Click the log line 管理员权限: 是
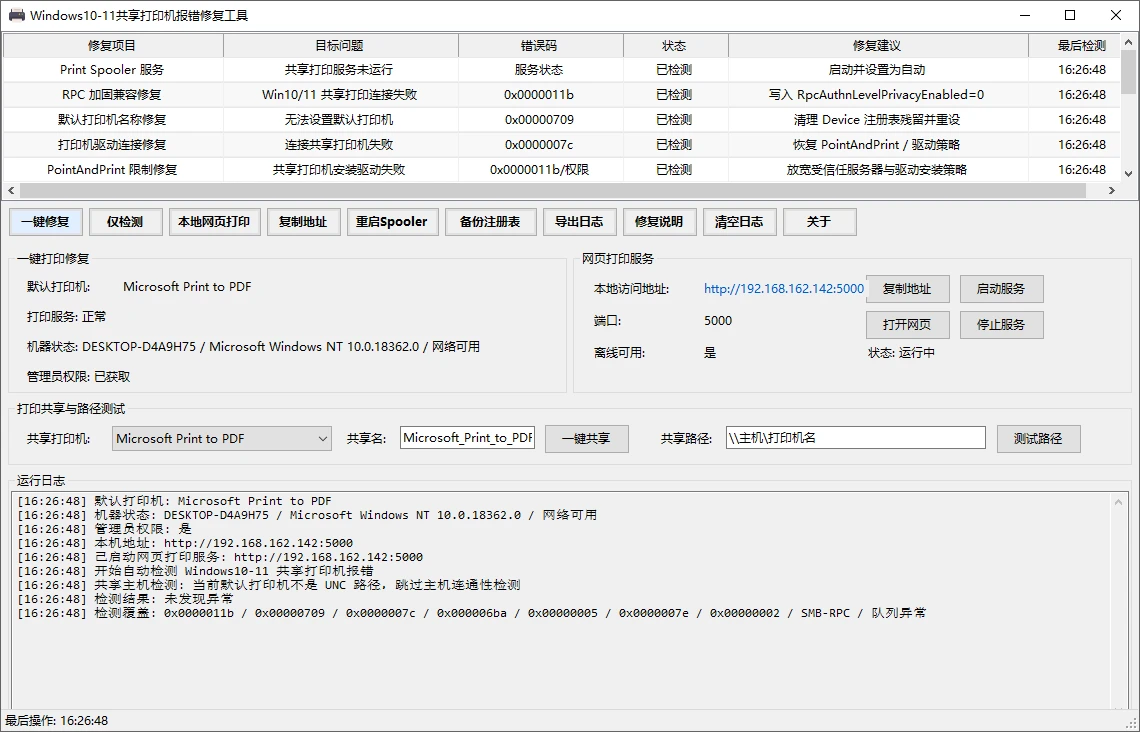 pos(104,529)
